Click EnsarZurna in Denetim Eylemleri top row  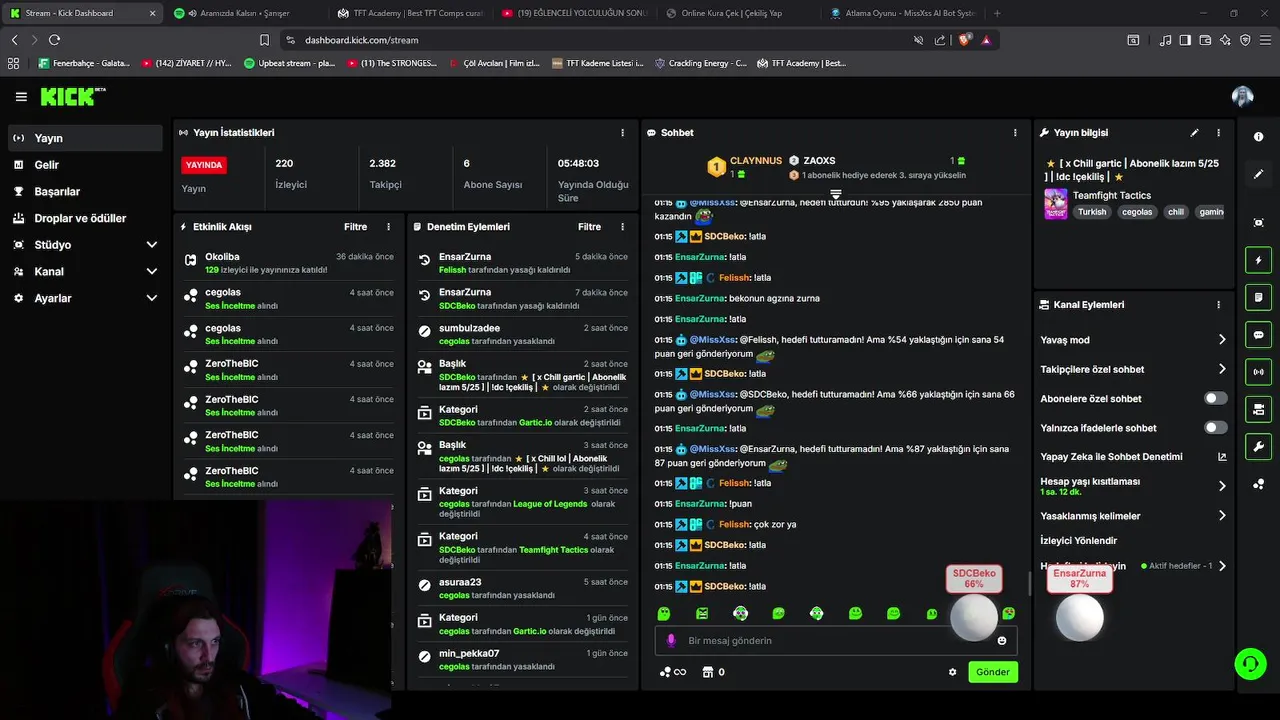[x=465, y=257]
